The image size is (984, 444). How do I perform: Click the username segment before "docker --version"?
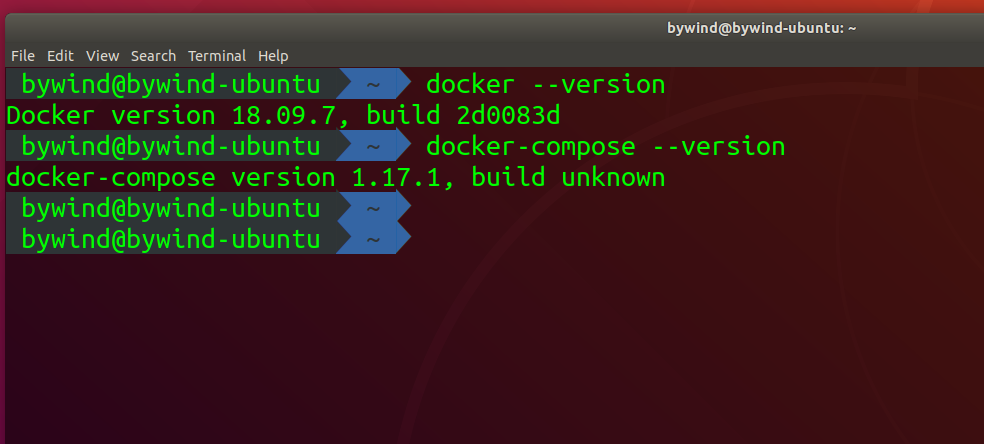click(170, 84)
